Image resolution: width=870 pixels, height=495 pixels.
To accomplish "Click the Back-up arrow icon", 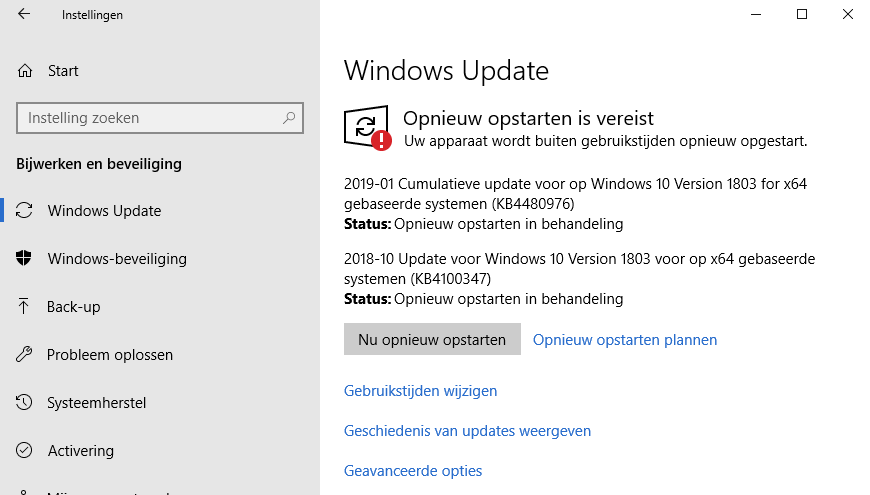I will (x=25, y=307).
